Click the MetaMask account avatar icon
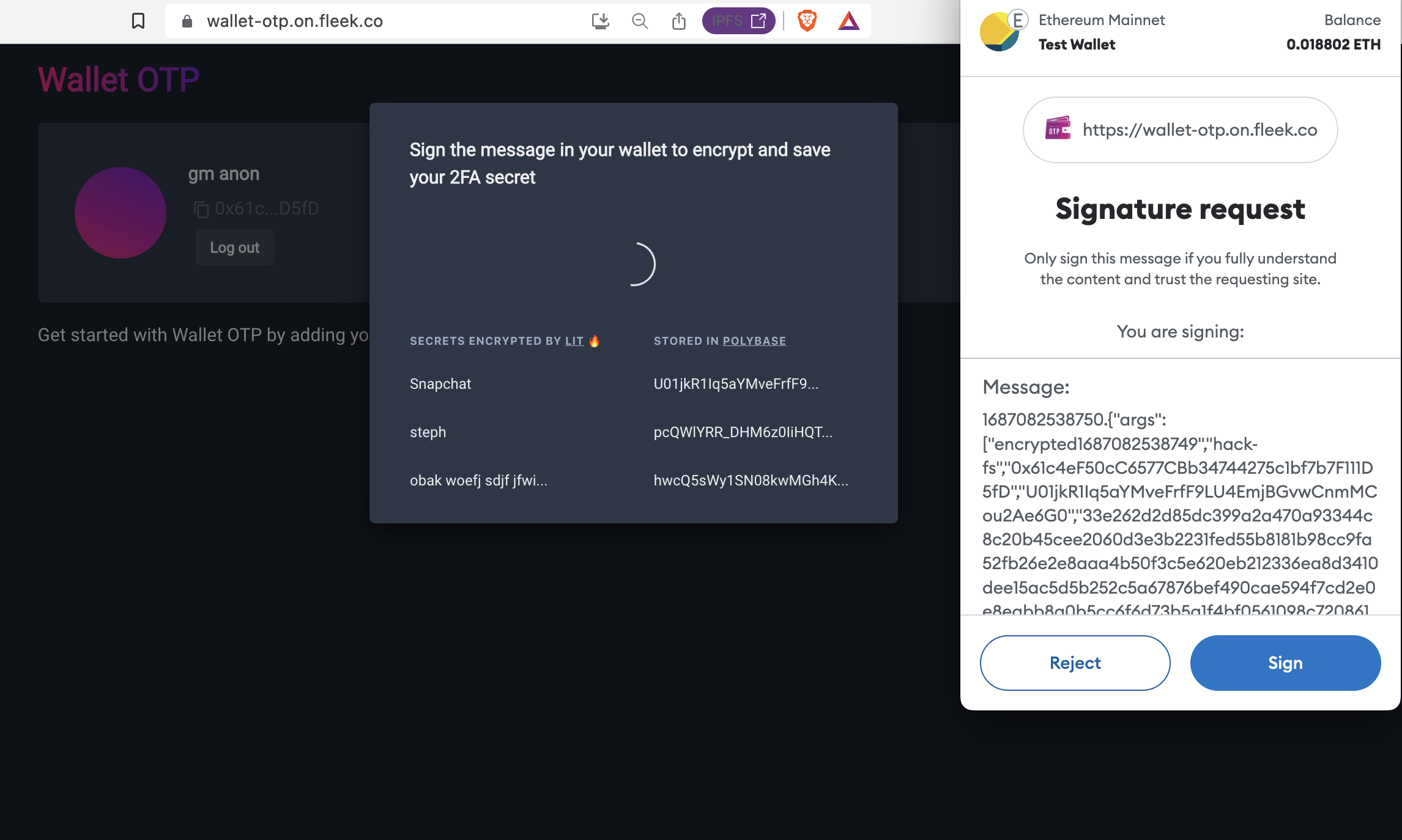Image resolution: width=1402 pixels, height=840 pixels. [1000, 32]
